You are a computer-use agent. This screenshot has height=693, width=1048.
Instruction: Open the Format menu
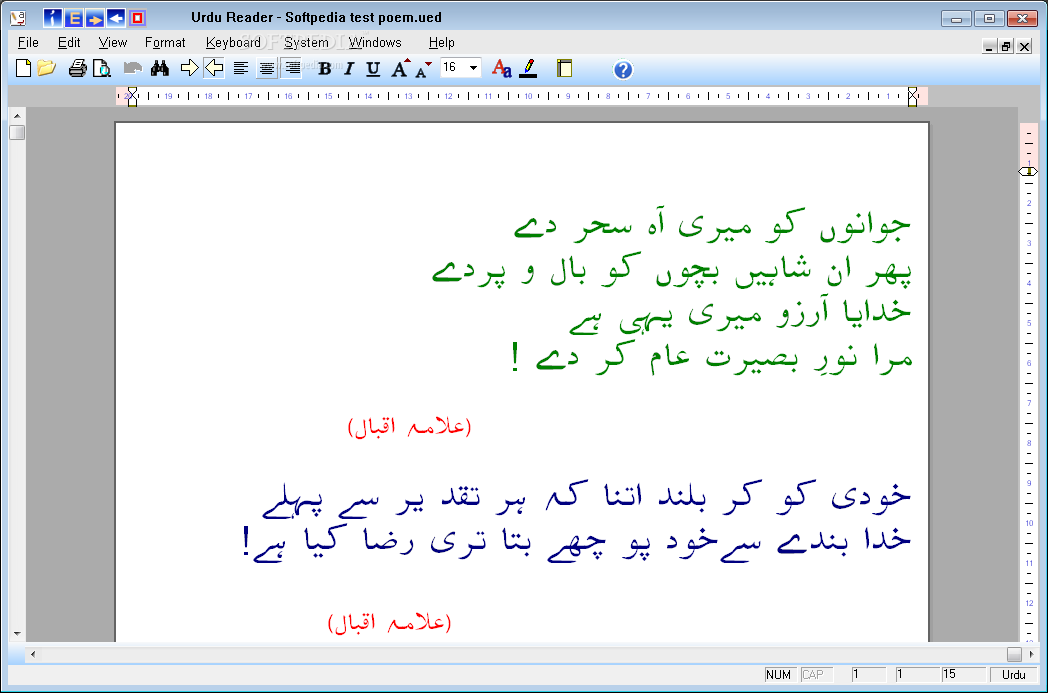click(x=165, y=42)
